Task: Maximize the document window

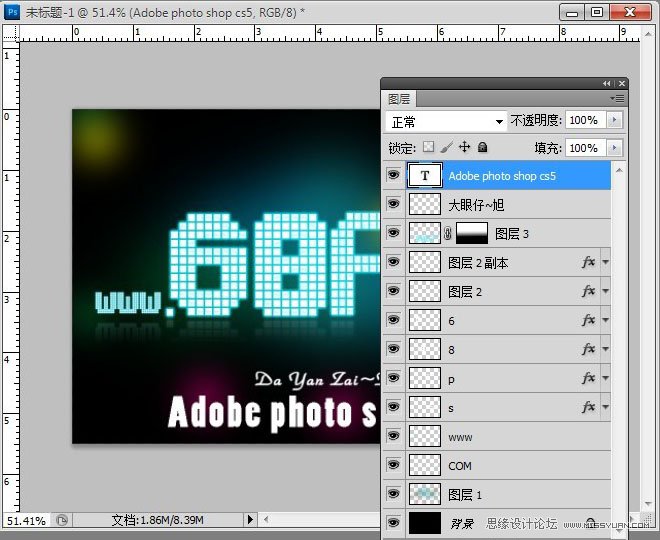Action: pyautogui.click(x=596, y=13)
